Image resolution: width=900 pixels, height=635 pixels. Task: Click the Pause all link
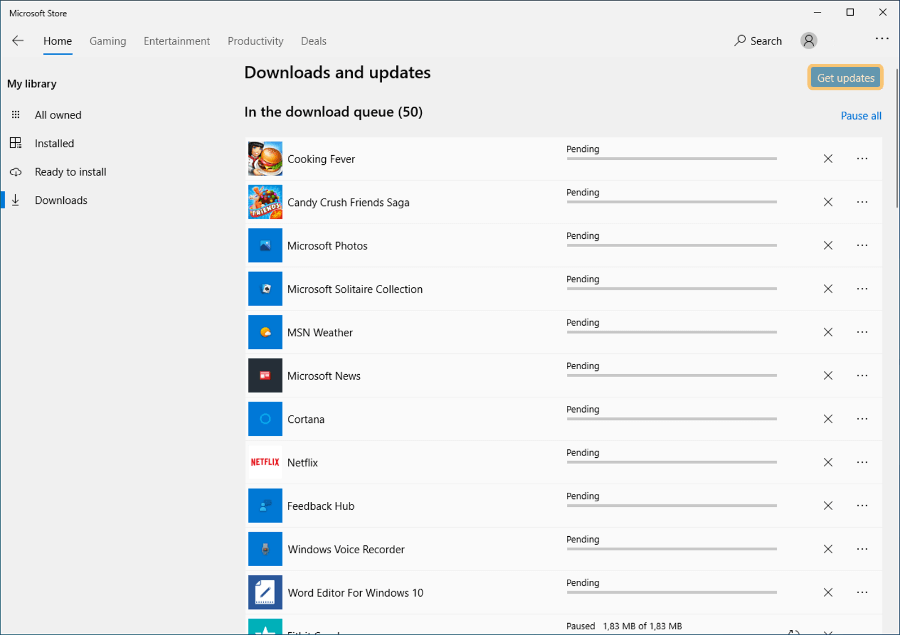[861, 115]
